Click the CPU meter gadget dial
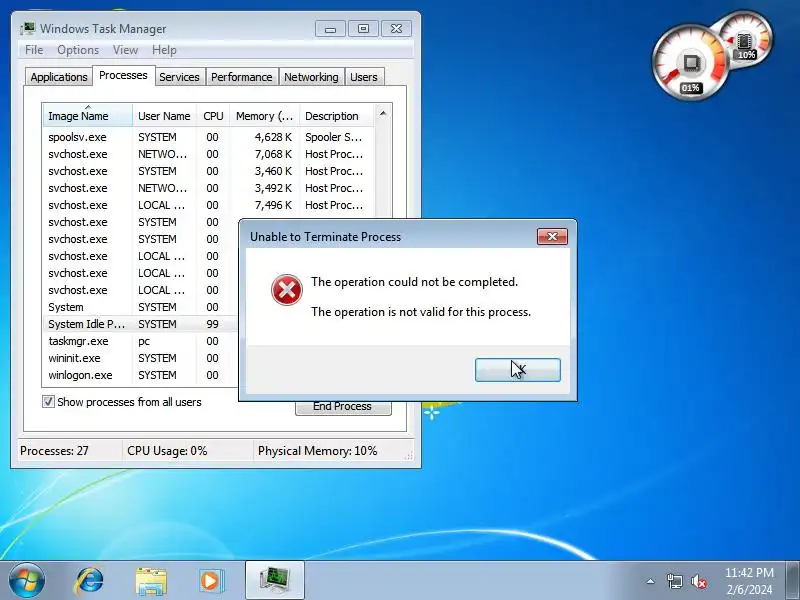This screenshot has width=800, height=600. click(x=691, y=63)
